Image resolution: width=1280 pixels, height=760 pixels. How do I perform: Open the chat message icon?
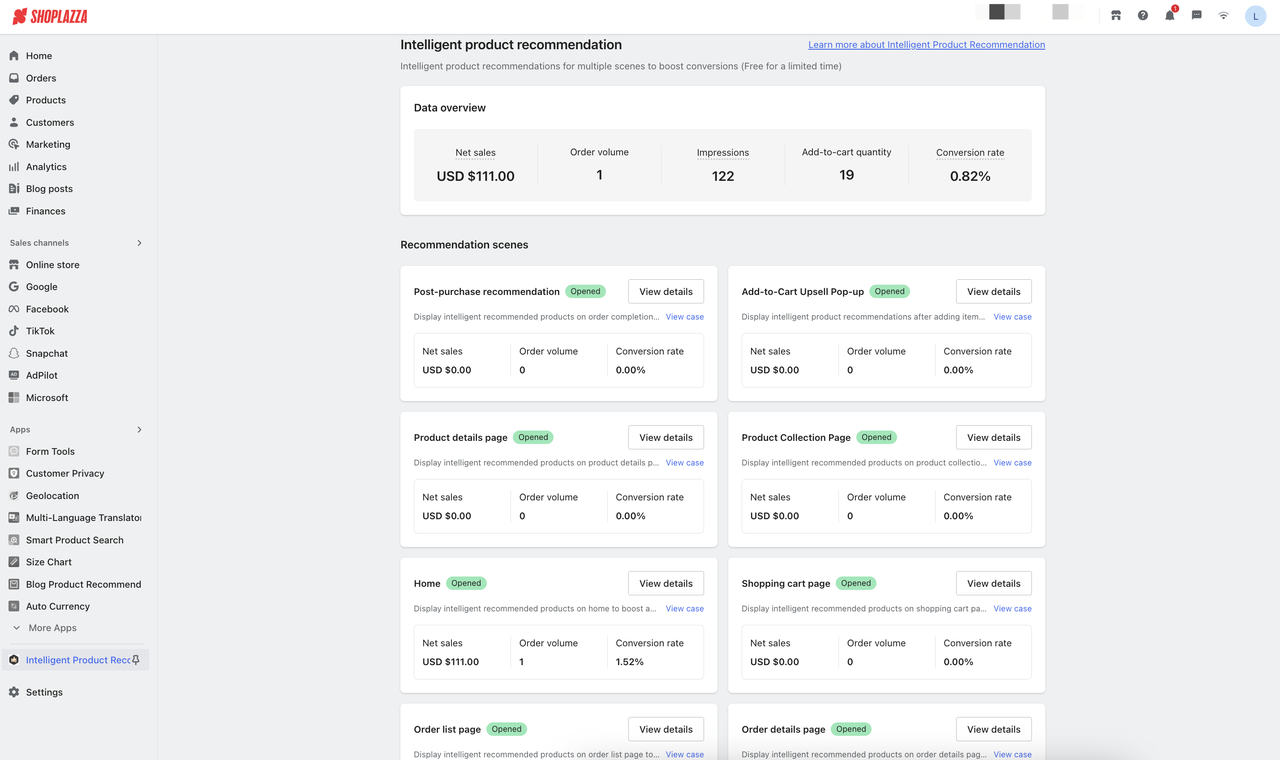(1196, 15)
